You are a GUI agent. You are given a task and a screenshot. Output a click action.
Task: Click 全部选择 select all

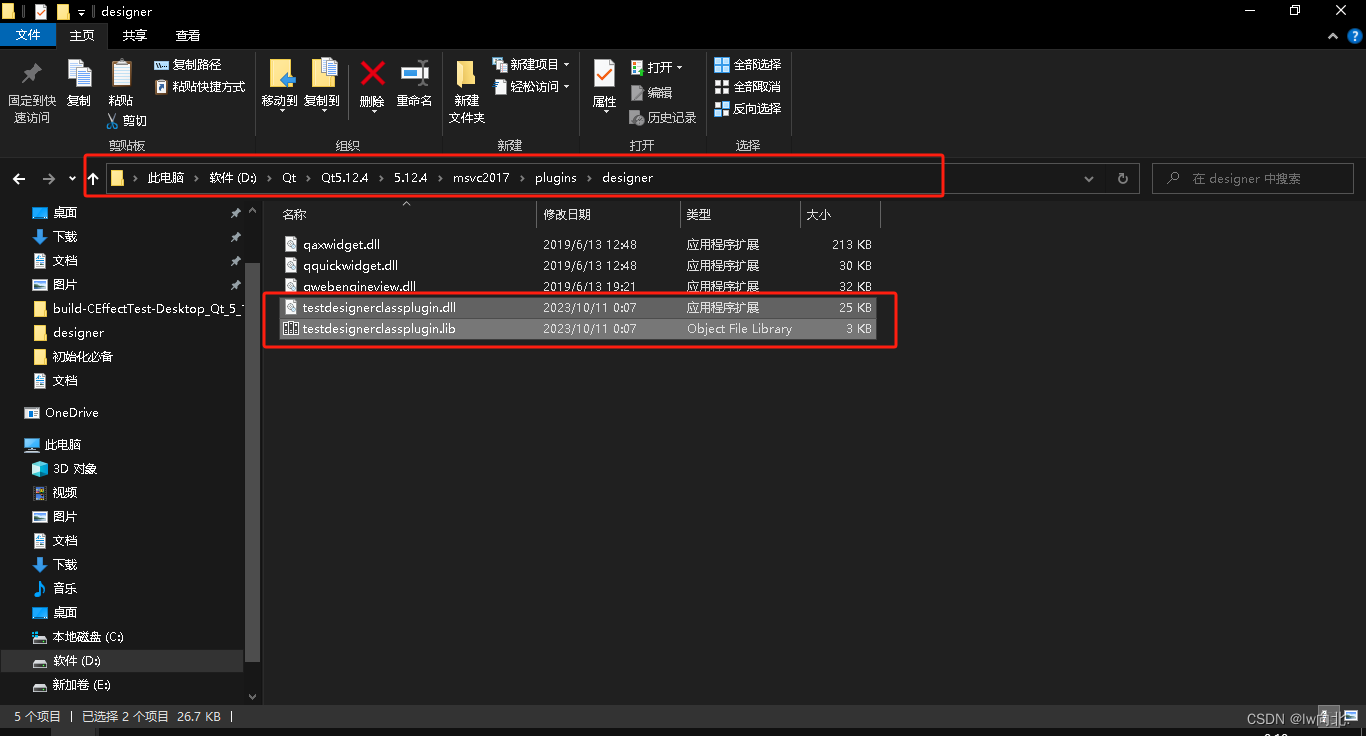click(747, 65)
